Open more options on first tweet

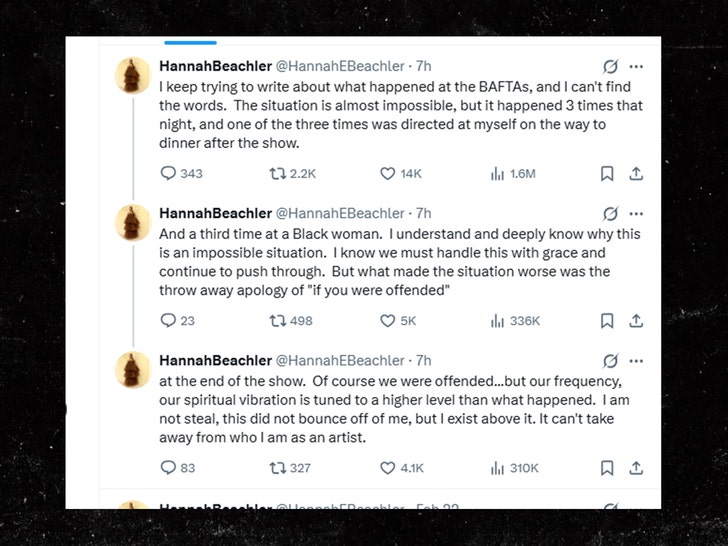click(x=636, y=66)
